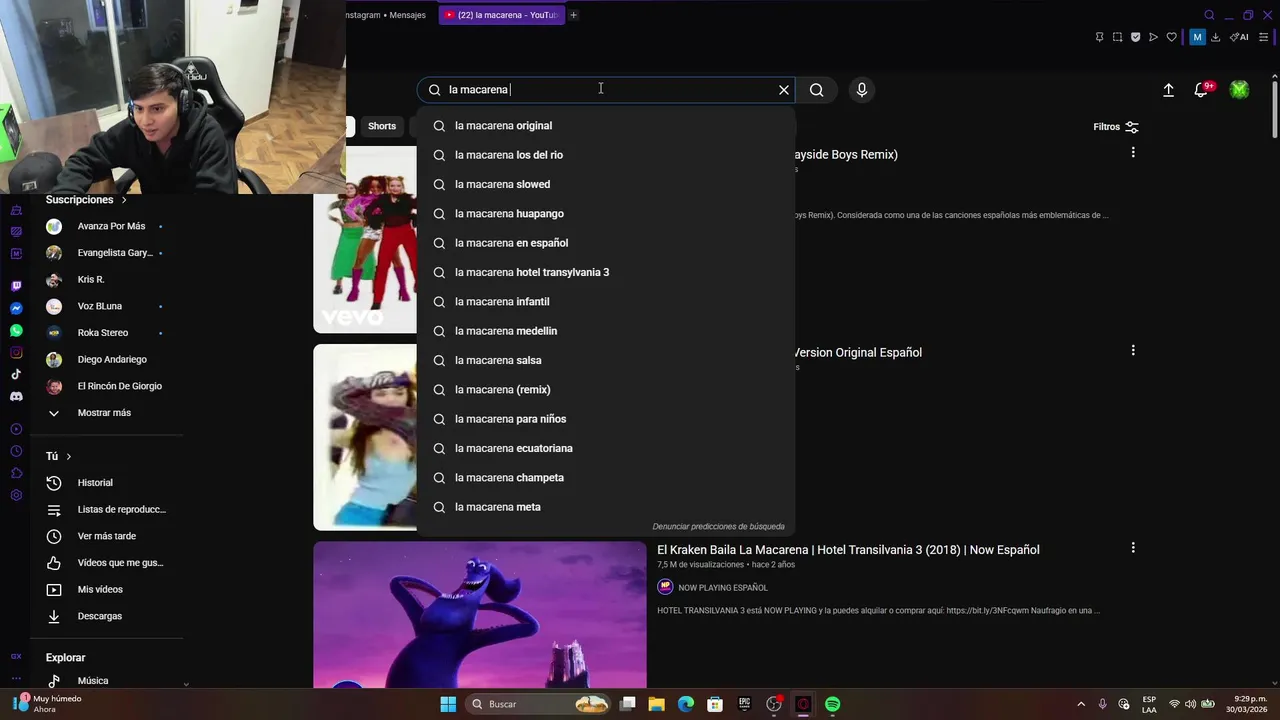Open Discord in the Opera GX sidebar

pos(16,396)
